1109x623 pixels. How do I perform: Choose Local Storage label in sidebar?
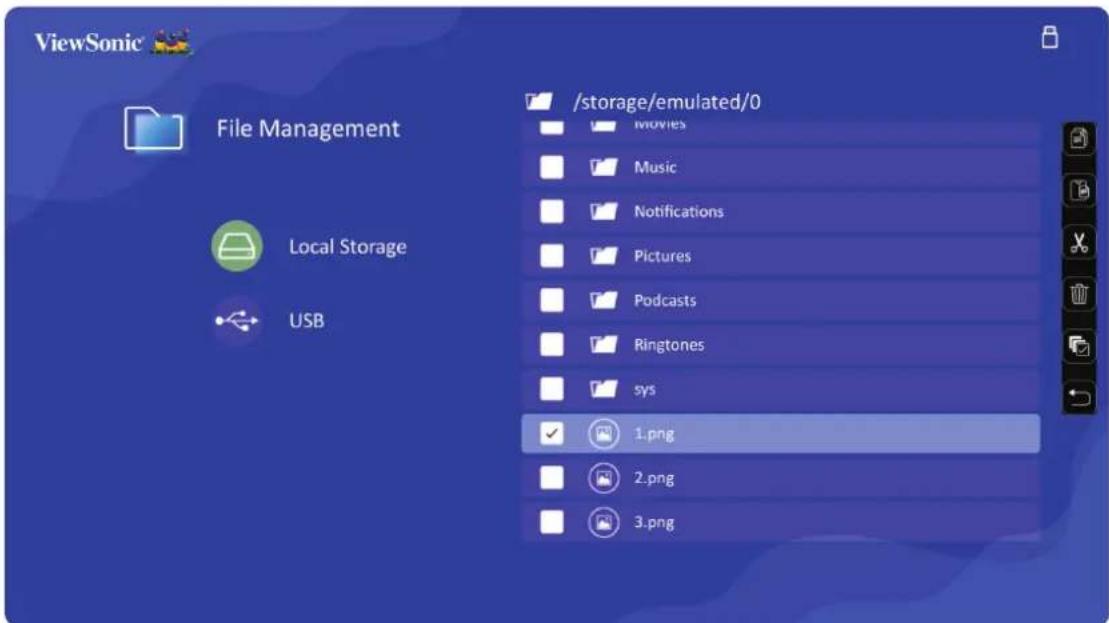point(347,247)
